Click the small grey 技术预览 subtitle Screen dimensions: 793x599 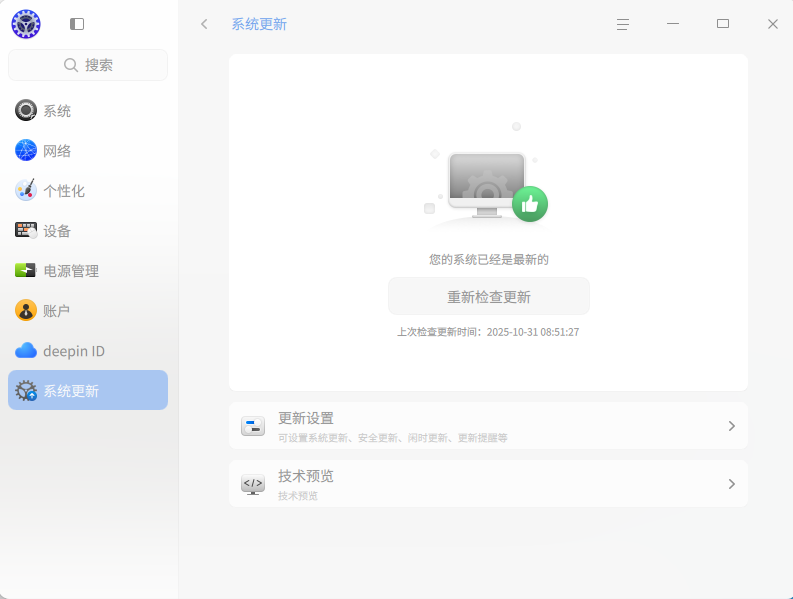coord(298,496)
